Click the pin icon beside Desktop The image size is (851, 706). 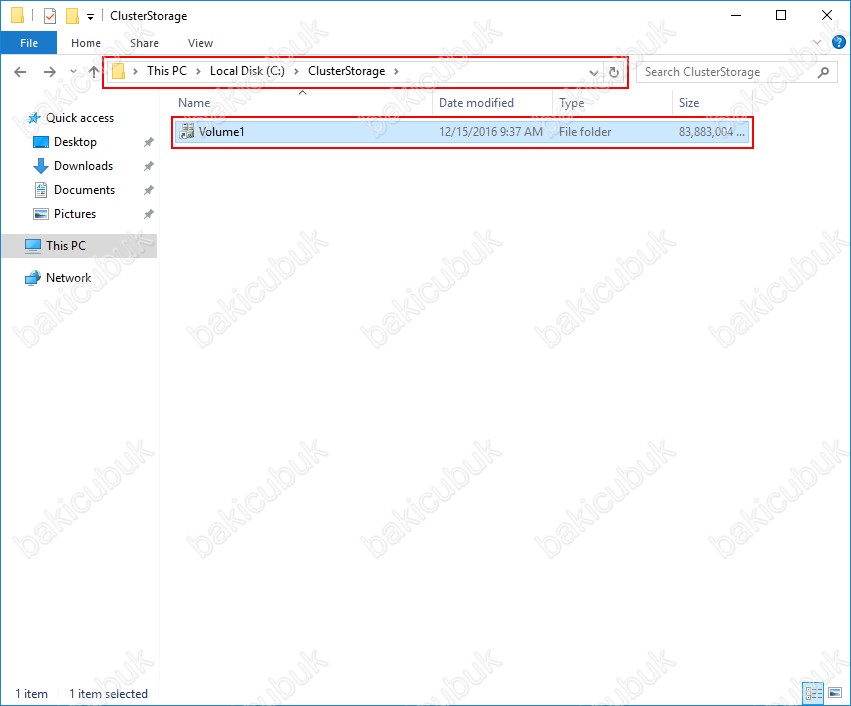[149, 142]
